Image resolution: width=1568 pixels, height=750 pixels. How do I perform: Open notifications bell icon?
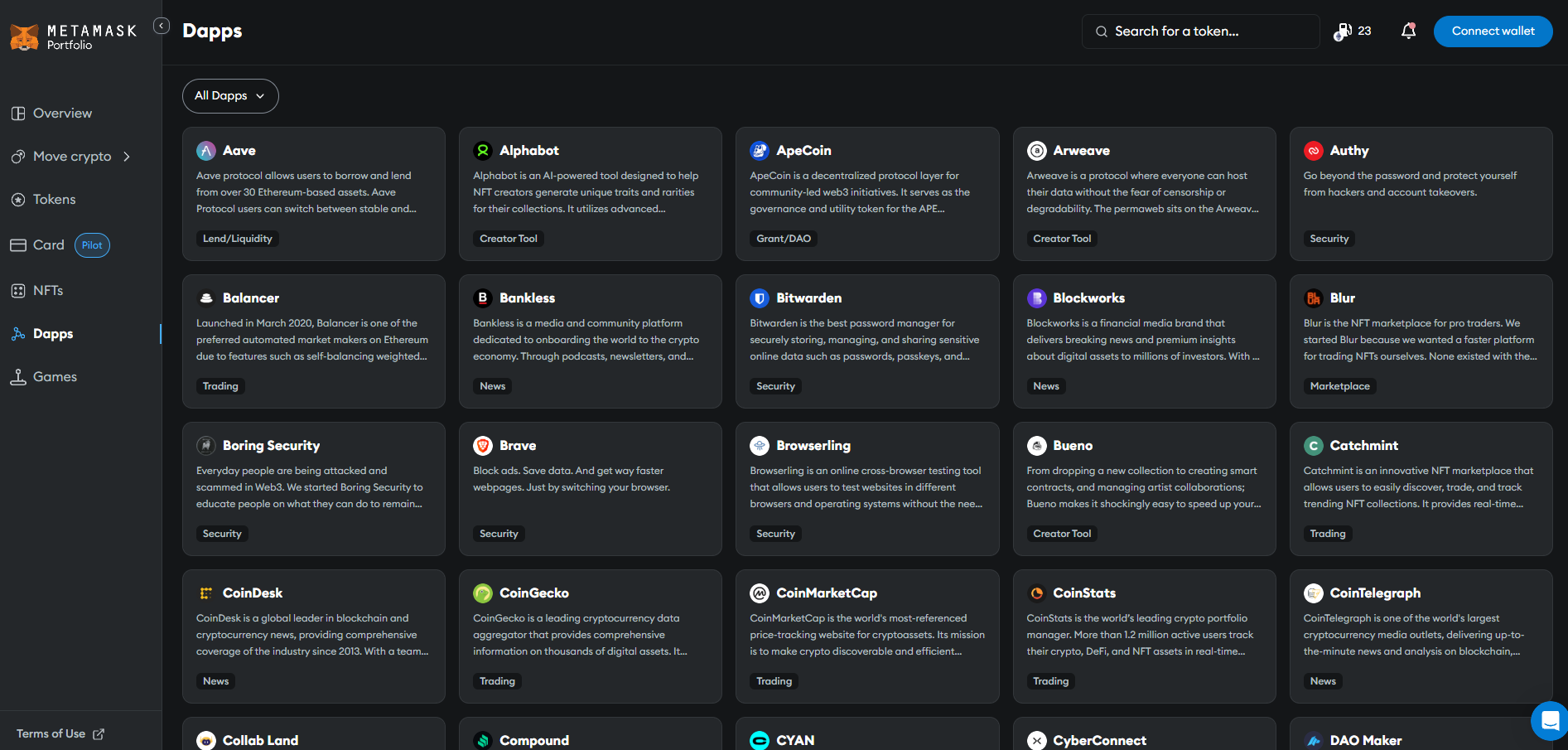pyautogui.click(x=1408, y=31)
